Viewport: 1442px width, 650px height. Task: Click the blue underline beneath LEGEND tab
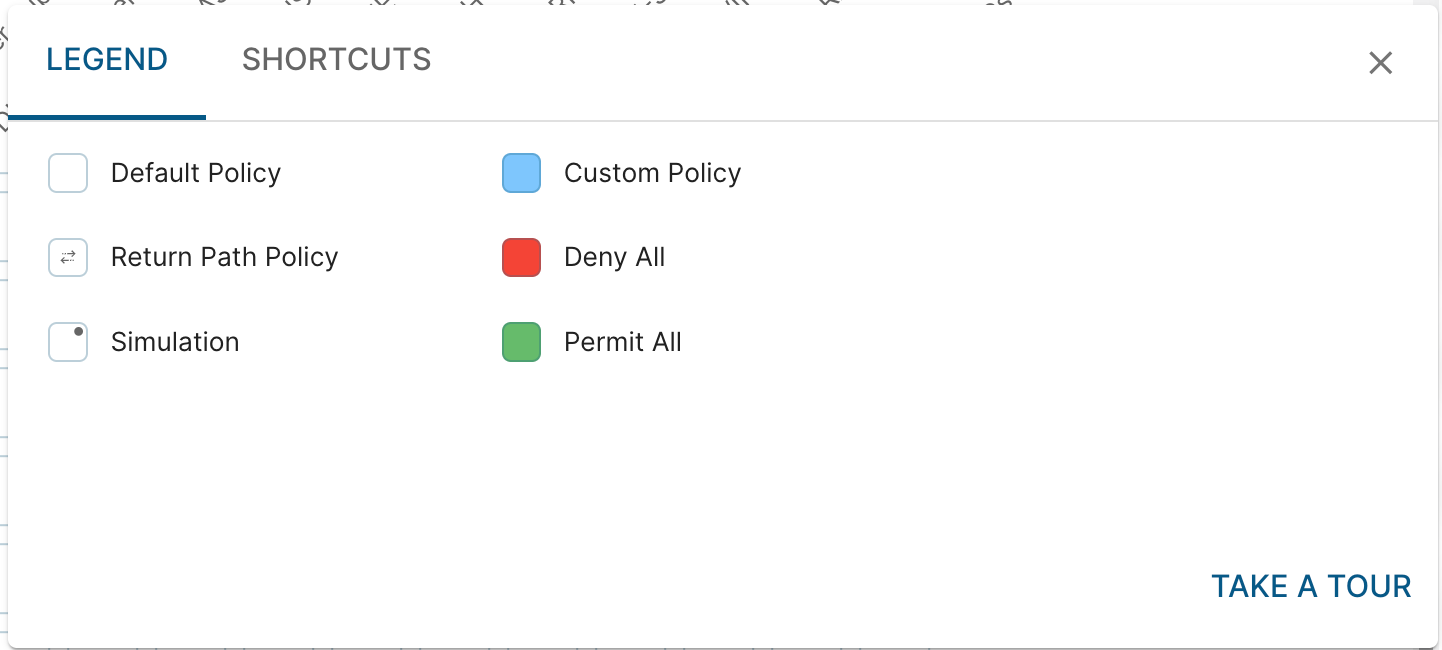point(107,117)
